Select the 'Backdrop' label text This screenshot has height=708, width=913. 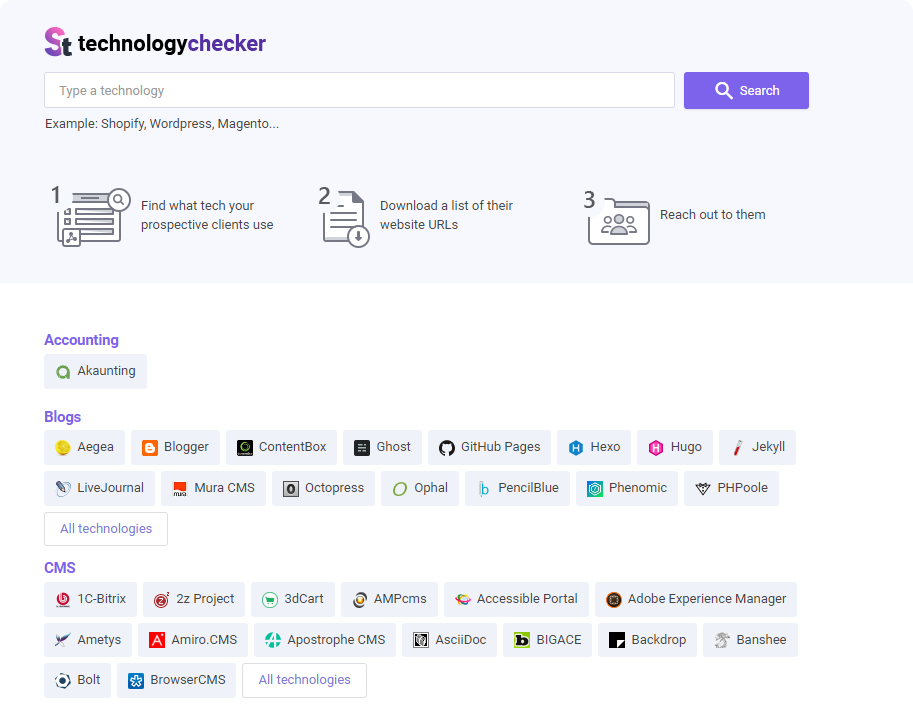659,639
